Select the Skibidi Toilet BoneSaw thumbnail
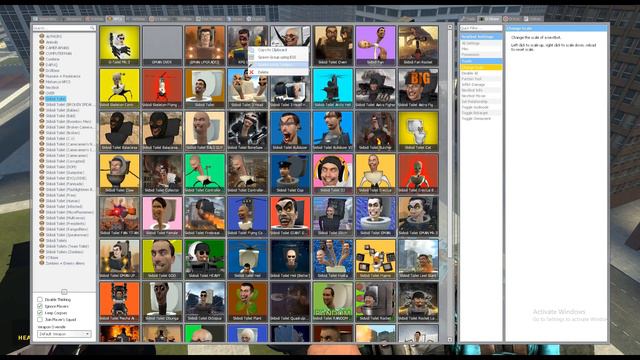Screen dimensions: 640x360 [247, 131]
